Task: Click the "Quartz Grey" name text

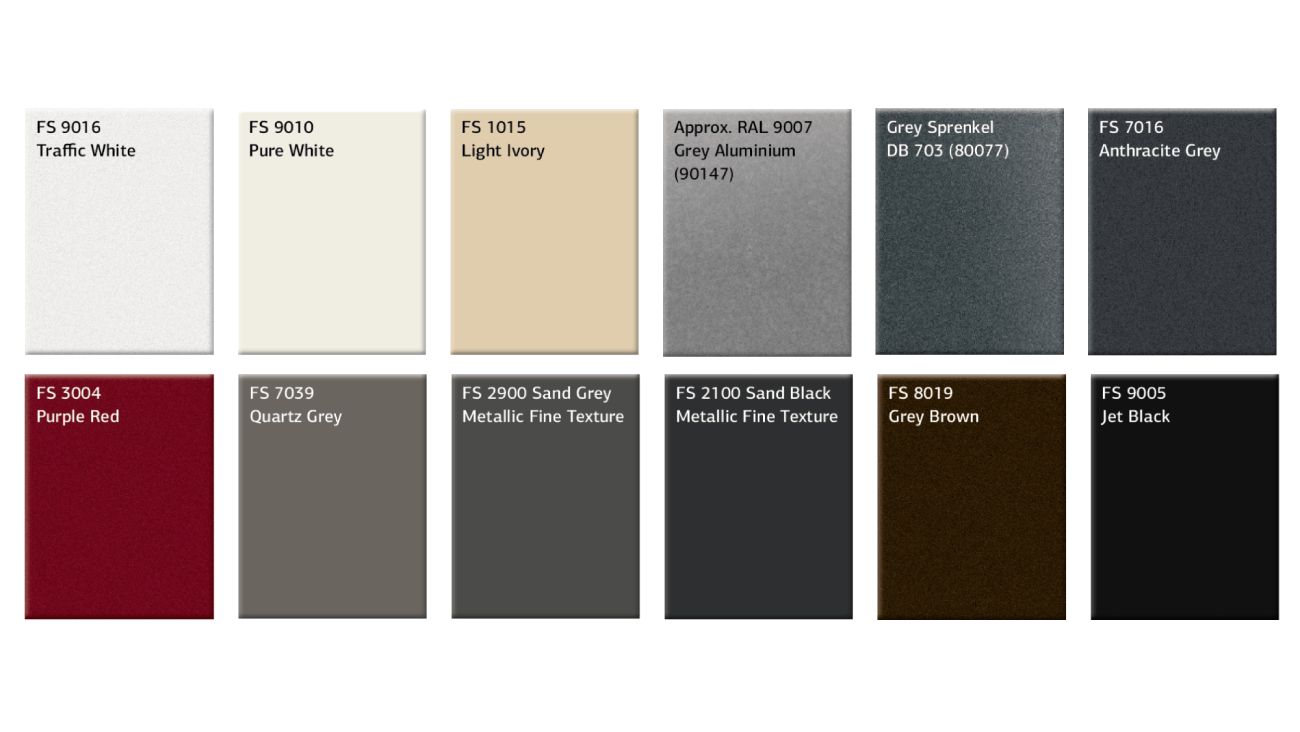Action: (295, 417)
